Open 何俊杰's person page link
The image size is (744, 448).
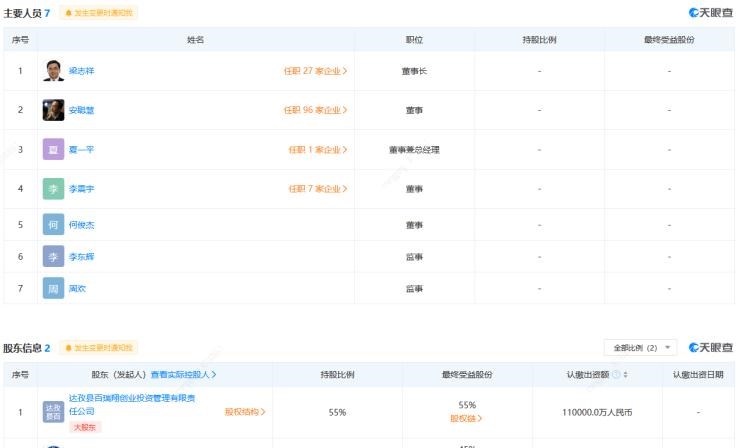click(x=82, y=225)
